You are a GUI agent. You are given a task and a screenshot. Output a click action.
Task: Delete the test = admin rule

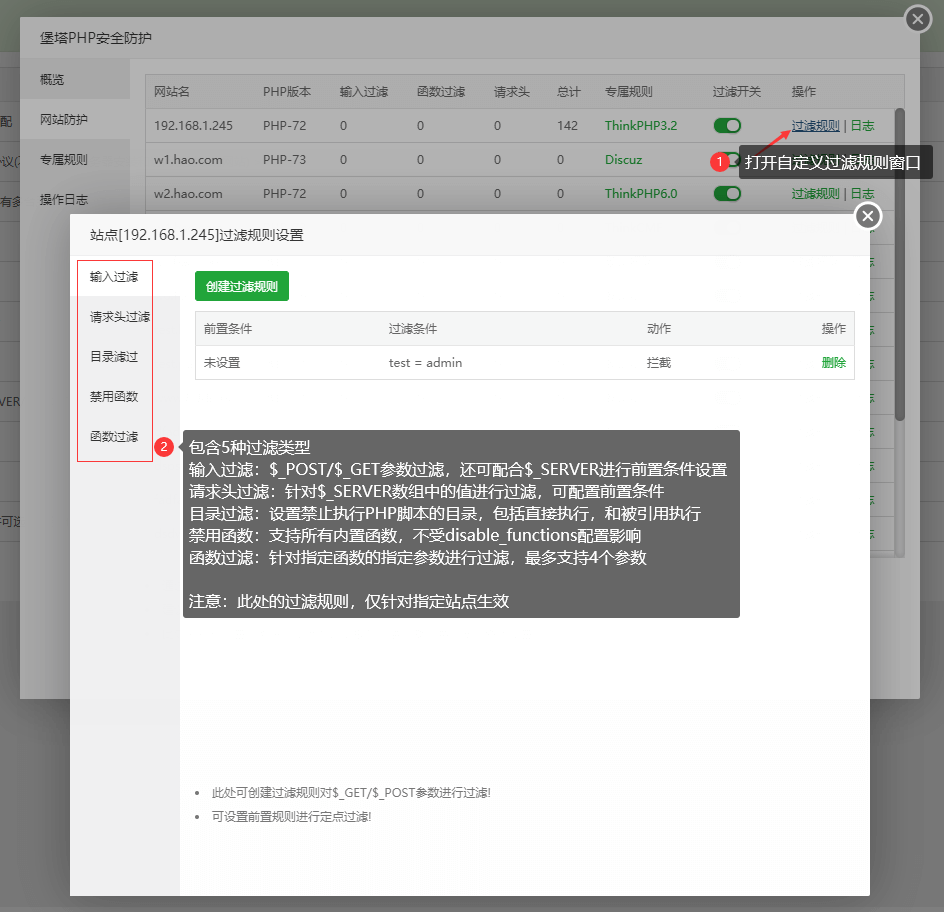click(x=833, y=362)
